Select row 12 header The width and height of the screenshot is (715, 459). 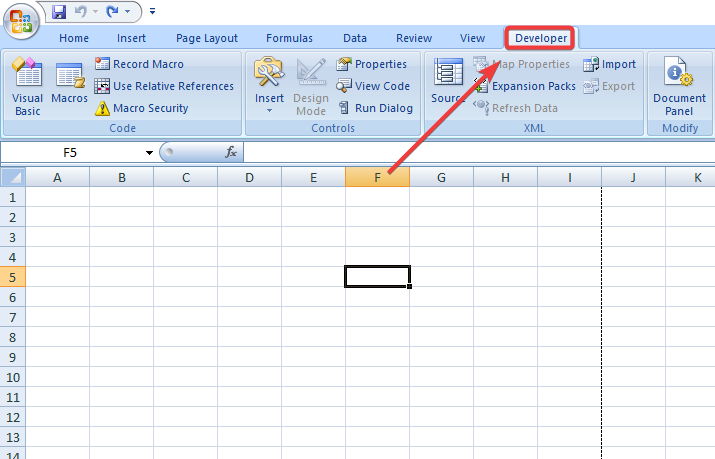coord(13,417)
